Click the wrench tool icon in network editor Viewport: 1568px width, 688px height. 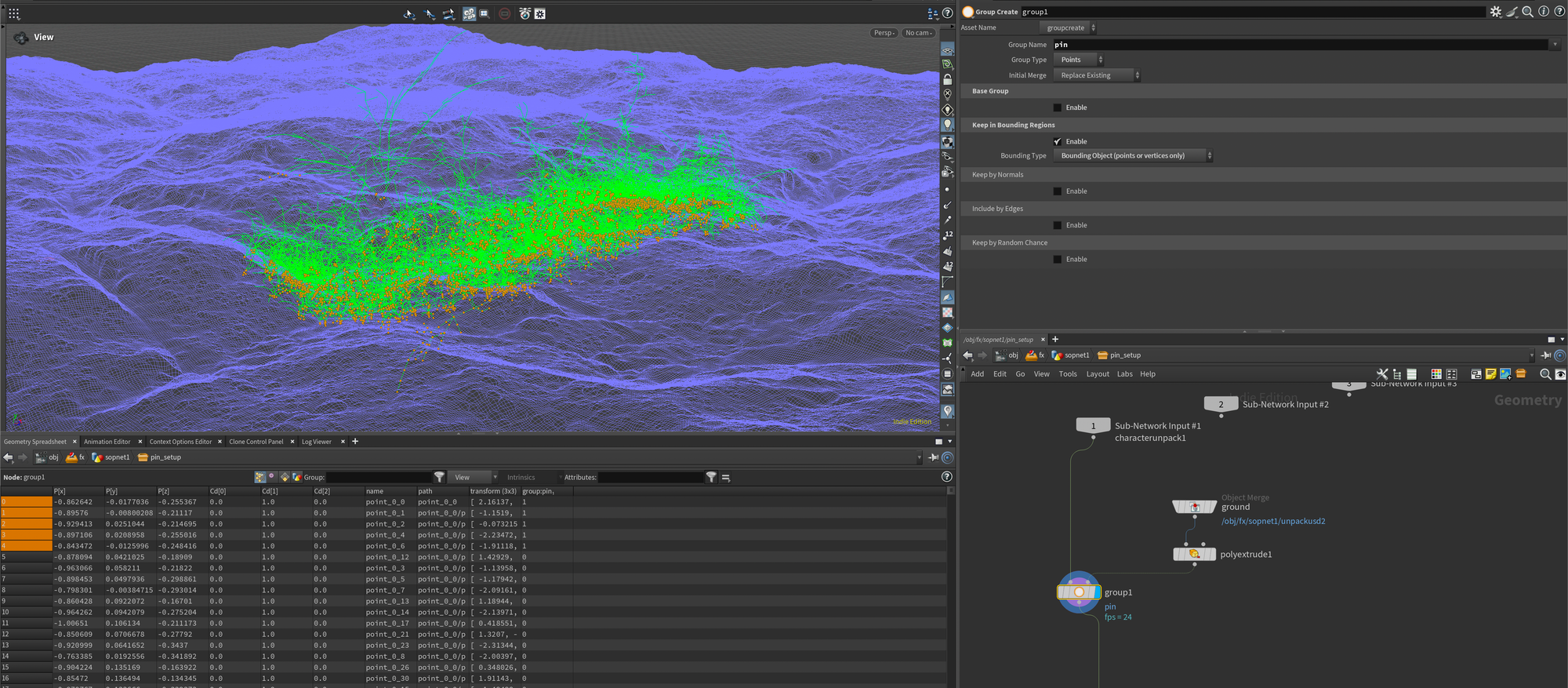pos(1382,374)
